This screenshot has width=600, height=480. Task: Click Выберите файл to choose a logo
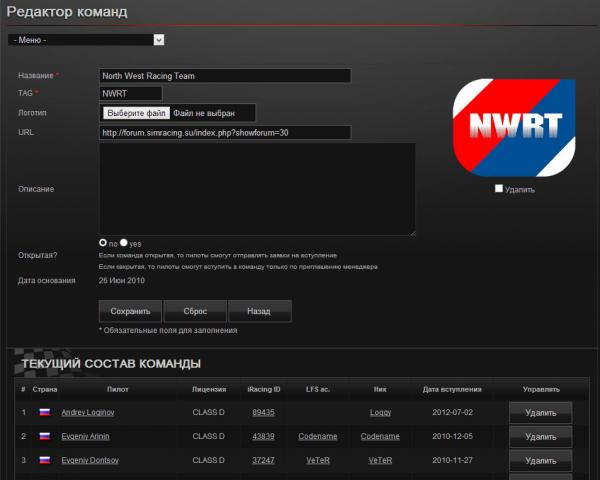click(x=135, y=113)
